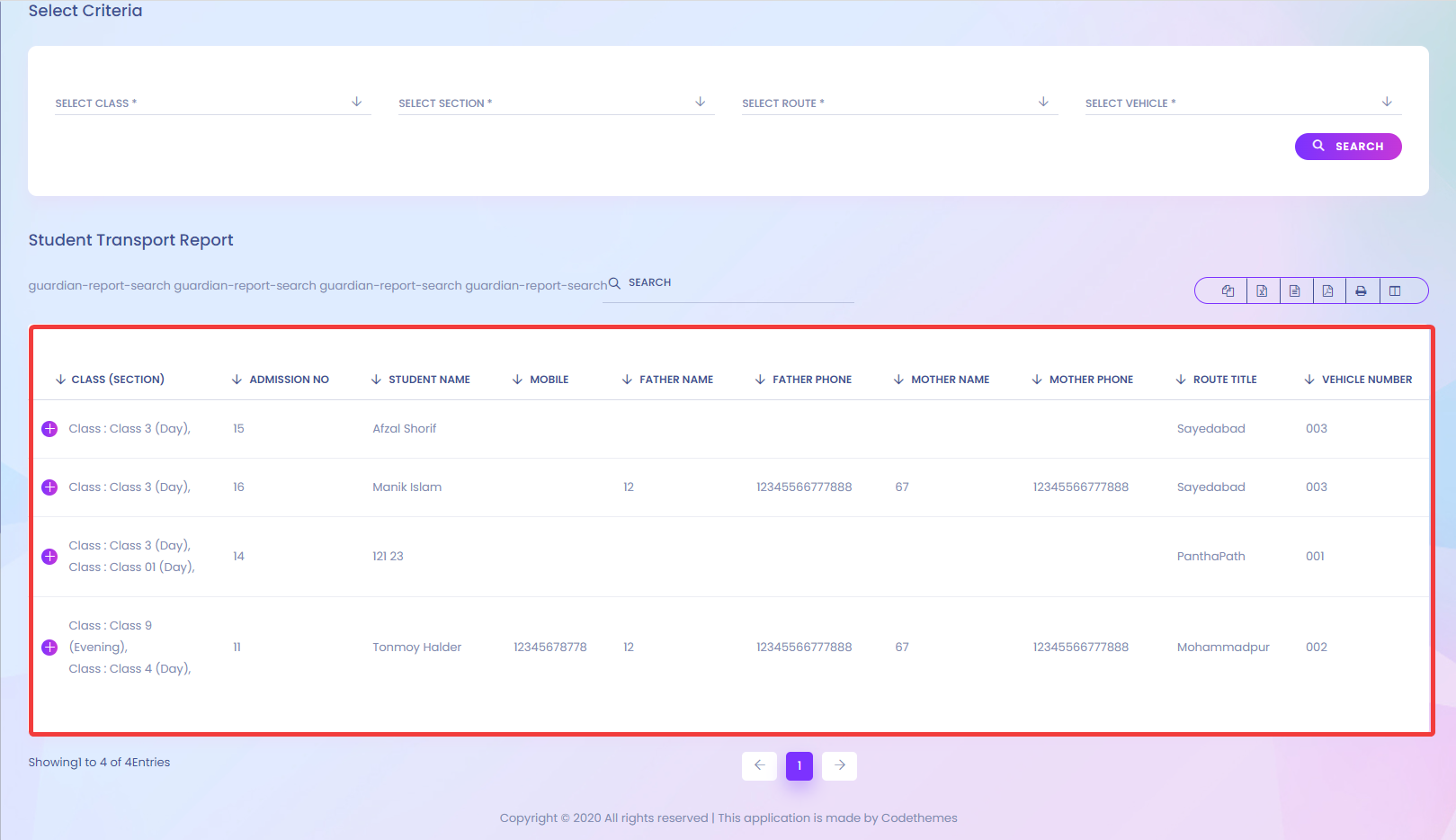Click student name Afzal Shorif
Image resolution: width=1456 pixels, height=840 pixels.
click(405, 429)
